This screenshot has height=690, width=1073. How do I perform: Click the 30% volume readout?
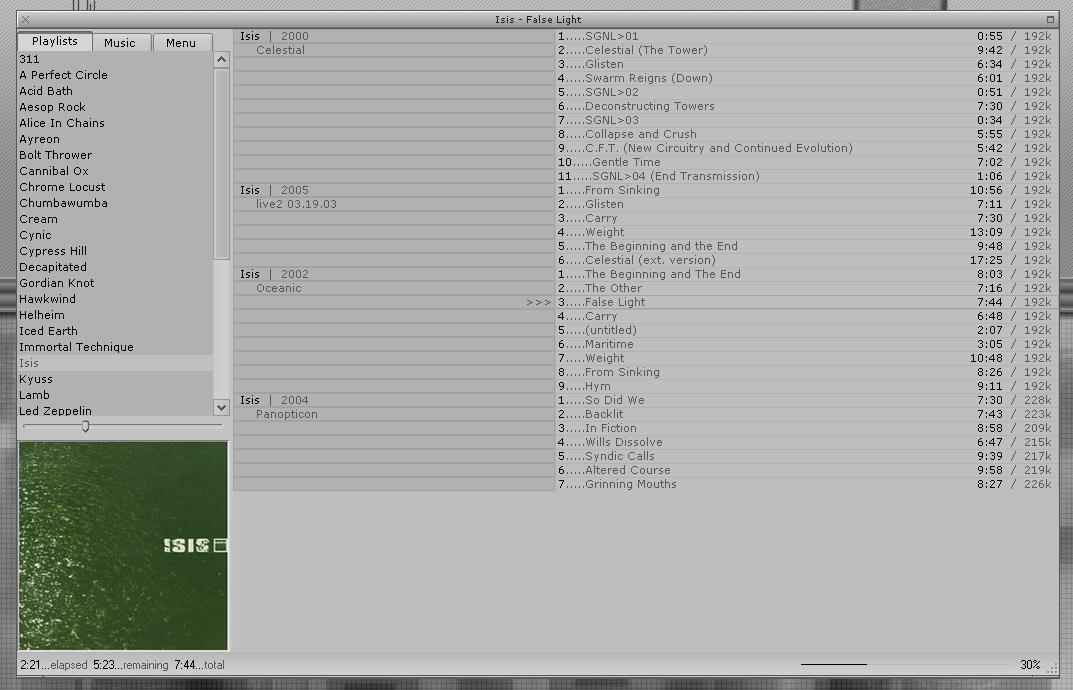tap(1030, 665)
